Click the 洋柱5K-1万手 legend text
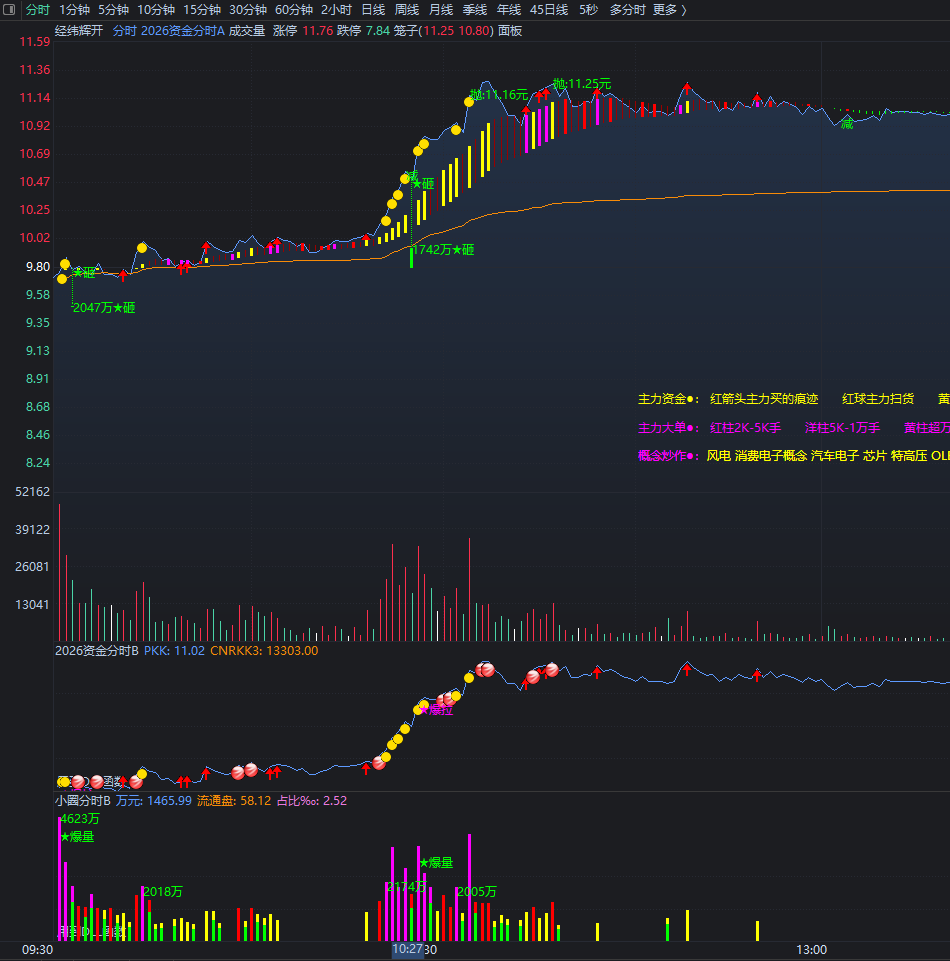 pos(842,428)
